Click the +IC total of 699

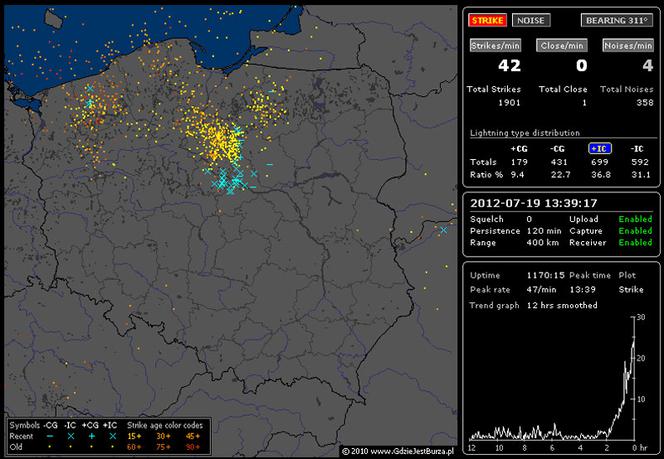click(x=600, y=162)
